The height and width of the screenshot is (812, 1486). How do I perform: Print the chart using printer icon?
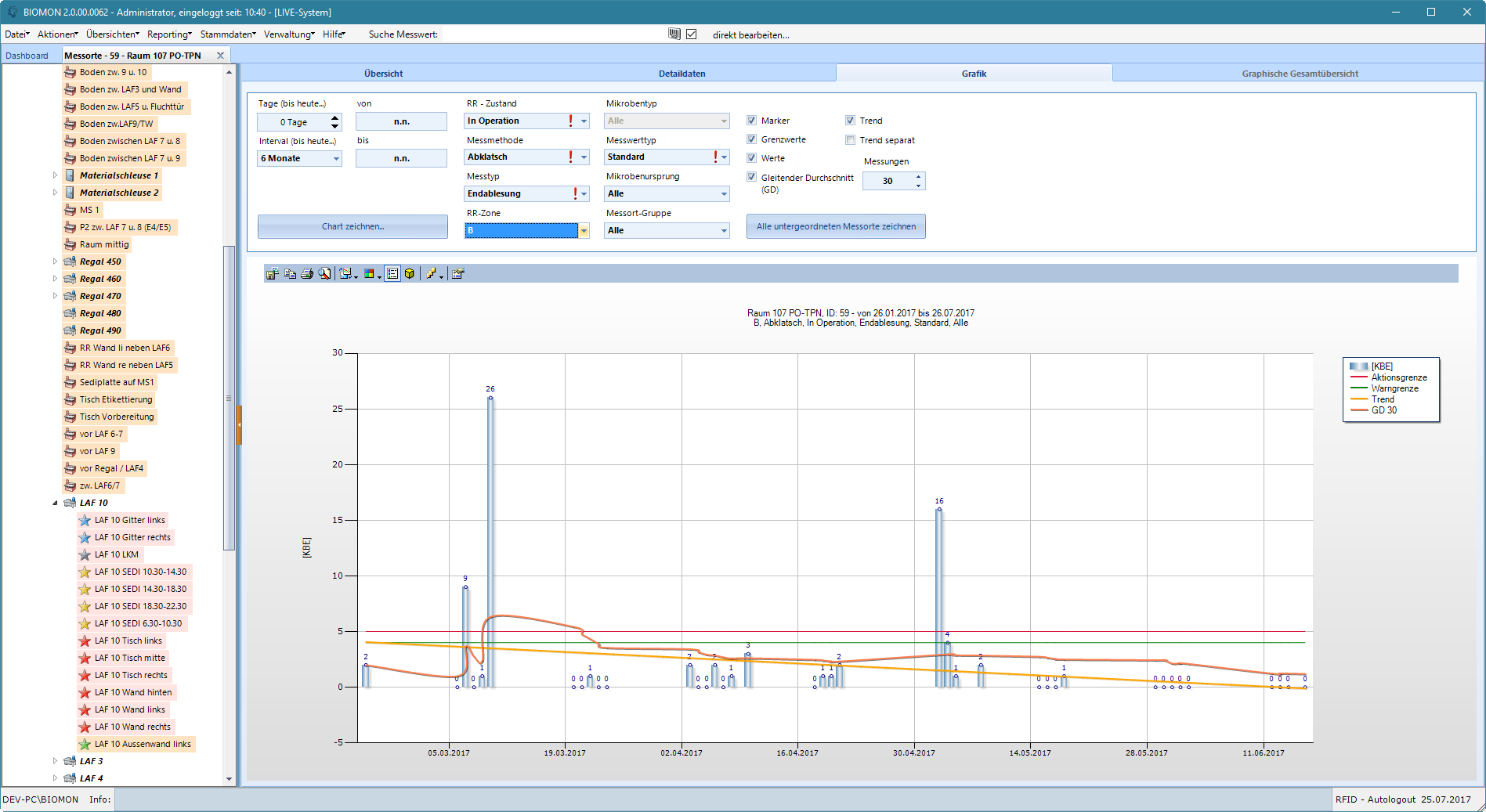pyautogui.click(x=307, y=273)
